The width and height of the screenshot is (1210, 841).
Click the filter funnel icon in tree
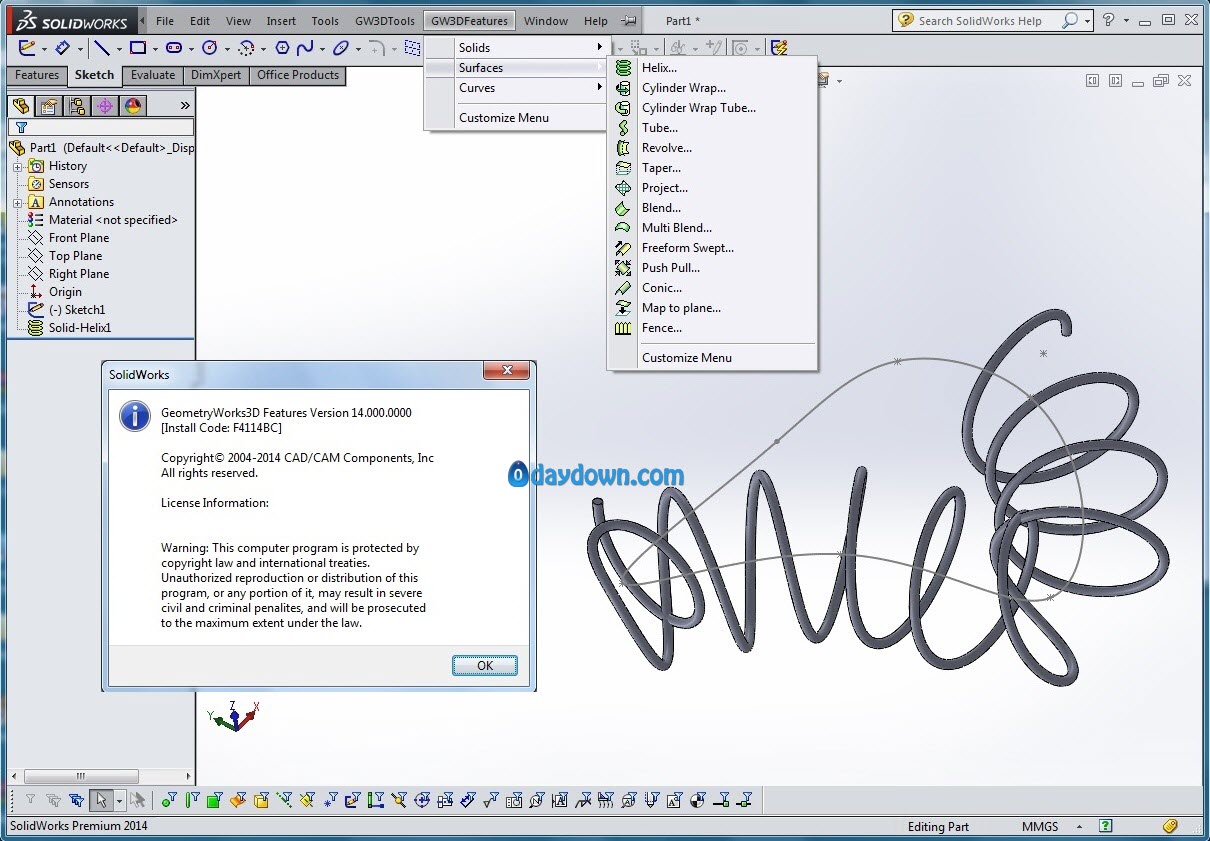tap(20, 128)
